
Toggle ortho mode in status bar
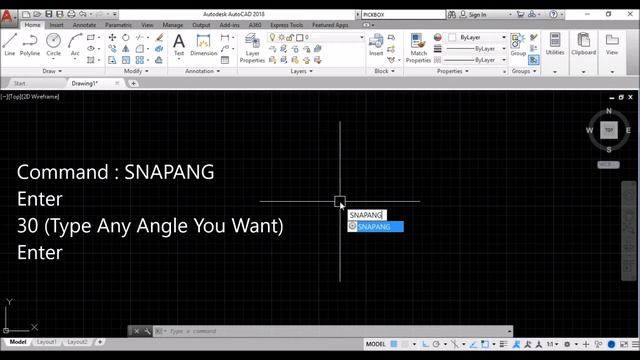(x=425, y=344)
